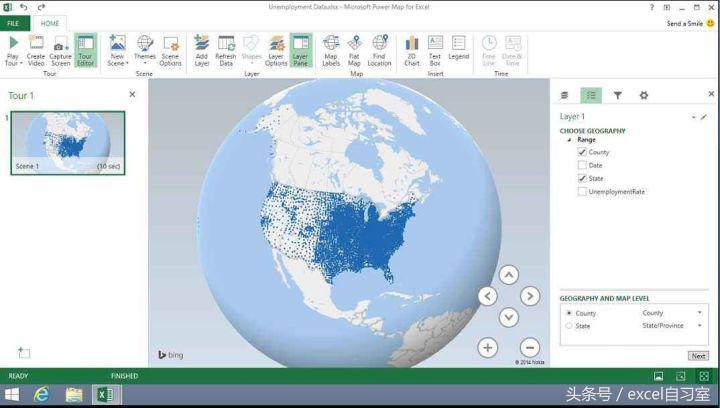The width and height of the screenshot is (720, 408).
Task: Click Send a Smile feedback
Action: point(691,23)
